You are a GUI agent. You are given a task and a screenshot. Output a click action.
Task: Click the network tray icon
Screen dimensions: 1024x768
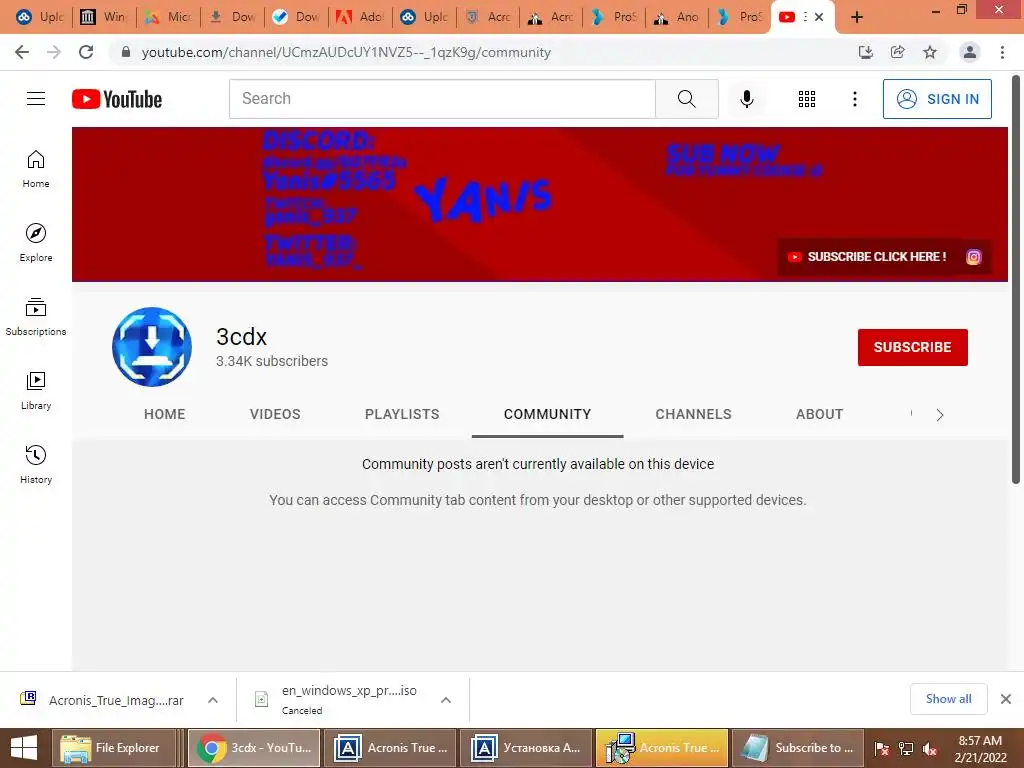pos(906,749)
